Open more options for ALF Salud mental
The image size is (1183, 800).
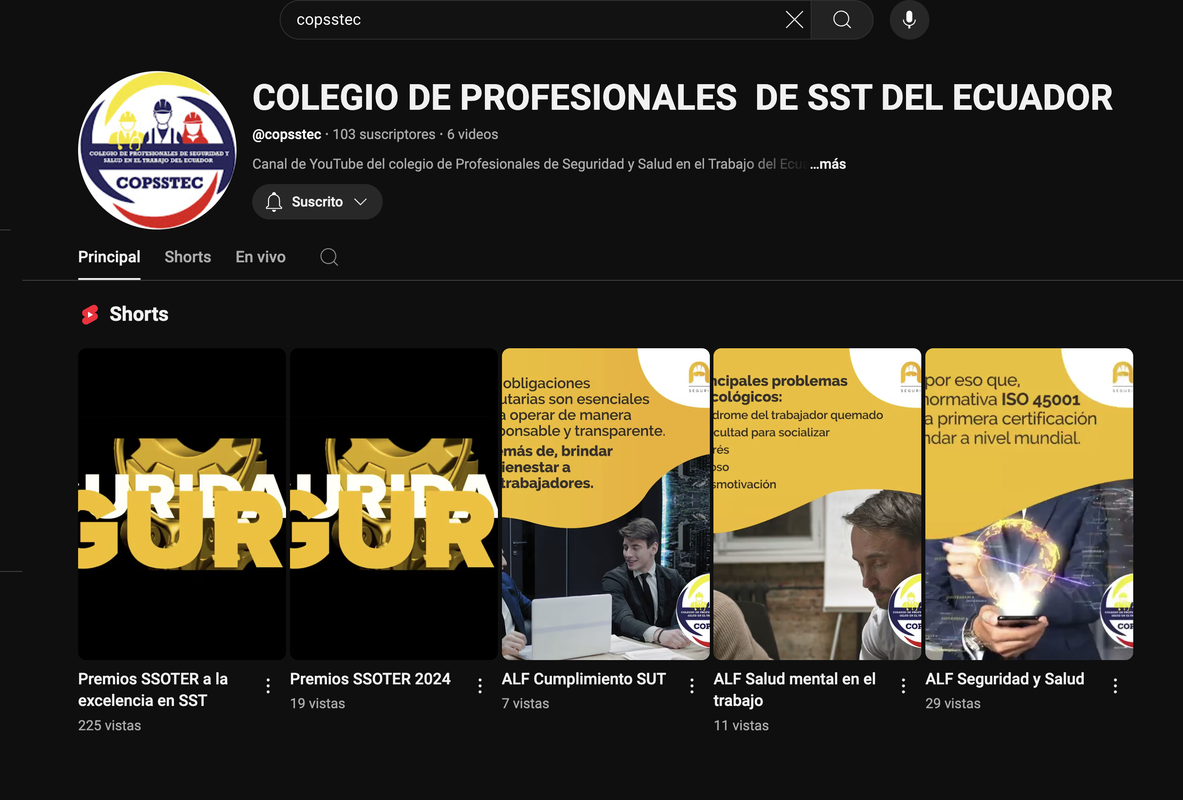pos(903,685)
